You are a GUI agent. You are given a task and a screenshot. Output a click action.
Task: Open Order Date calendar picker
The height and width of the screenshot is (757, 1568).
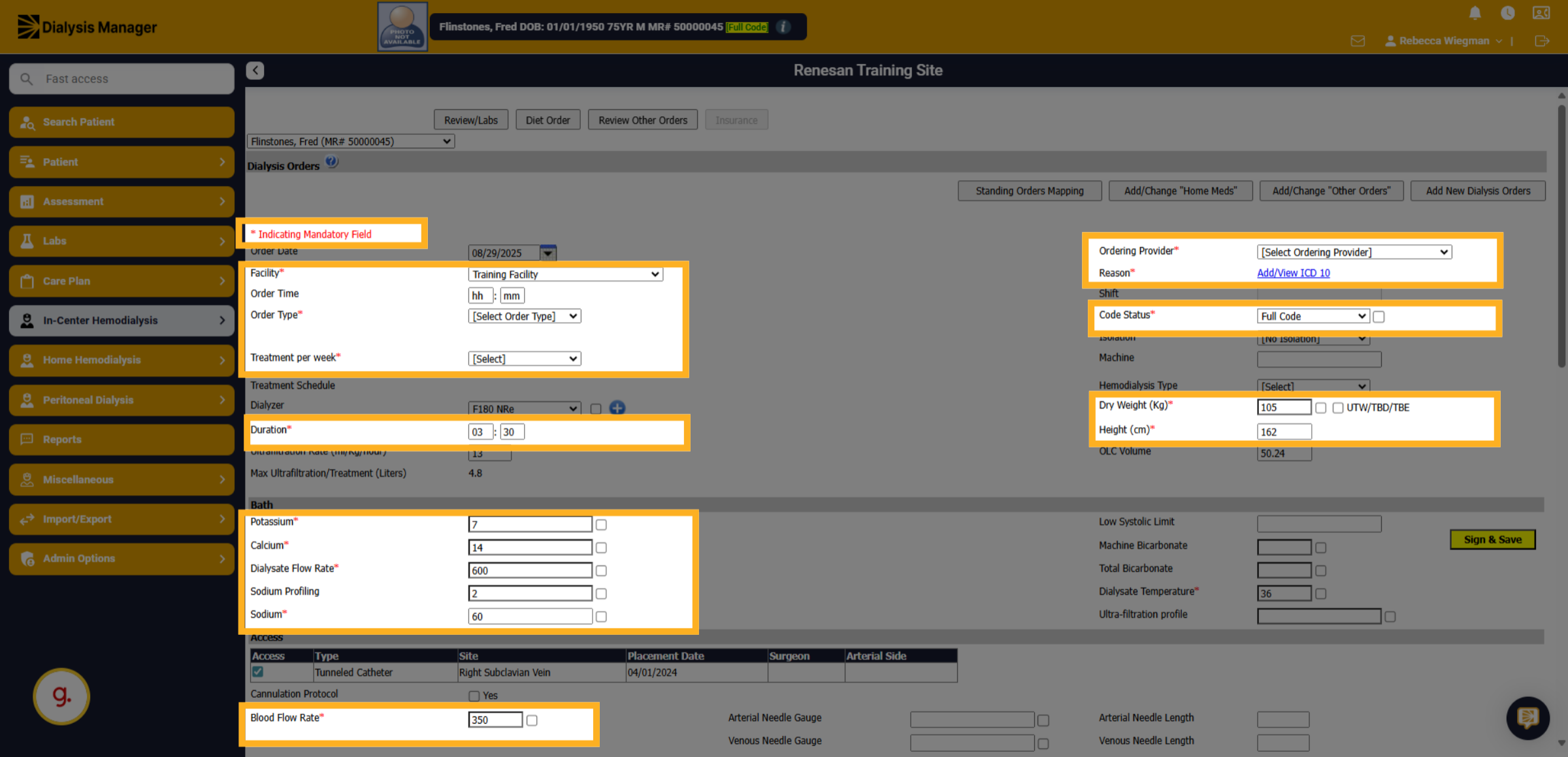[x=548, y=253]
